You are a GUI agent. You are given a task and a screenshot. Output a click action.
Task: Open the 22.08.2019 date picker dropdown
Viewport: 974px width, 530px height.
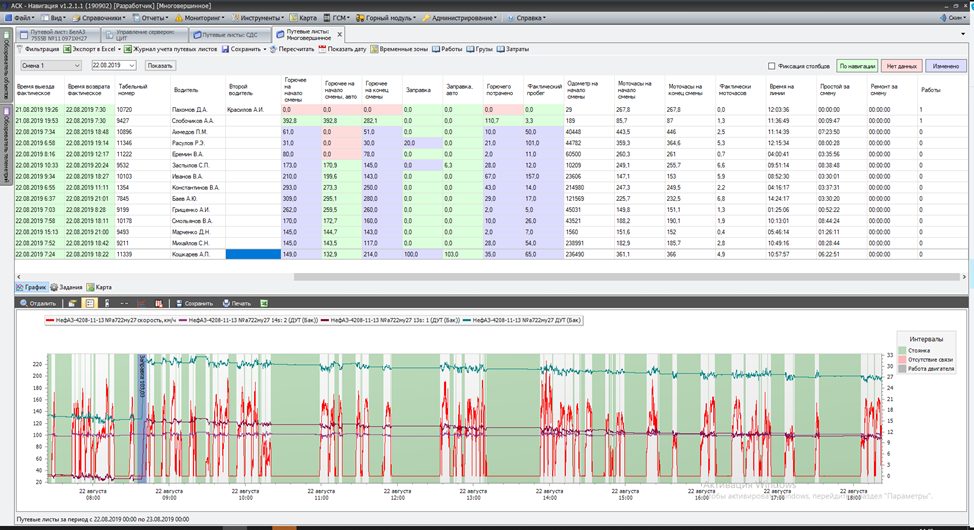click(x=132, y=66)
